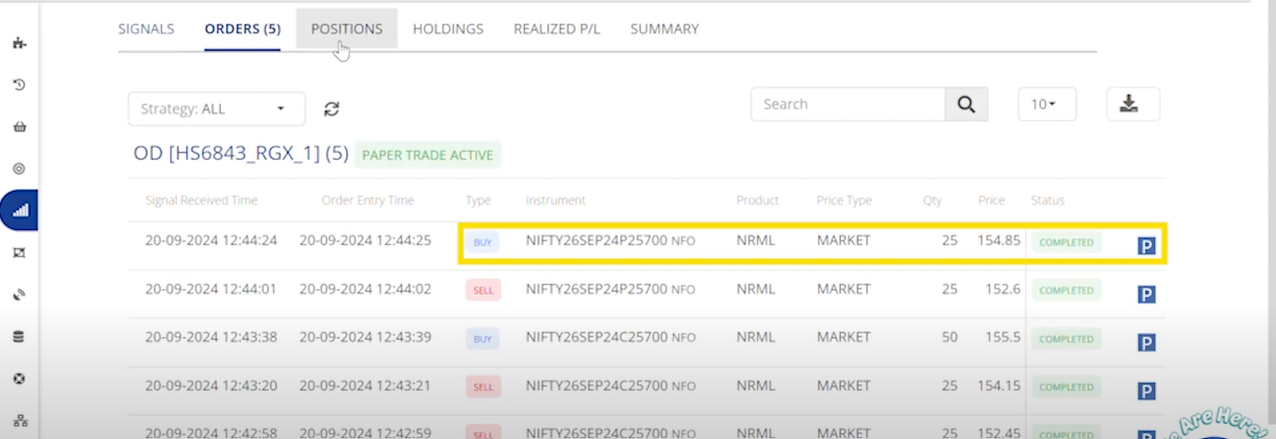Switch to the Positions tab
The height and width of the screenshot is (439, 1276).
click(x=346, y=29)
